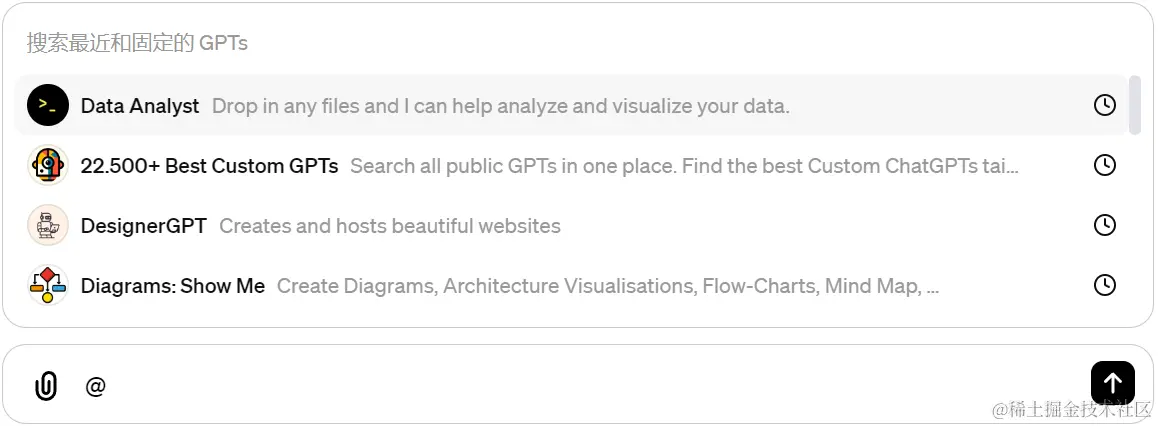Viewport: 1158px width, 426px height.
Task: Click the Data Analyst terminal avatar icon
Action: [48, 106]
